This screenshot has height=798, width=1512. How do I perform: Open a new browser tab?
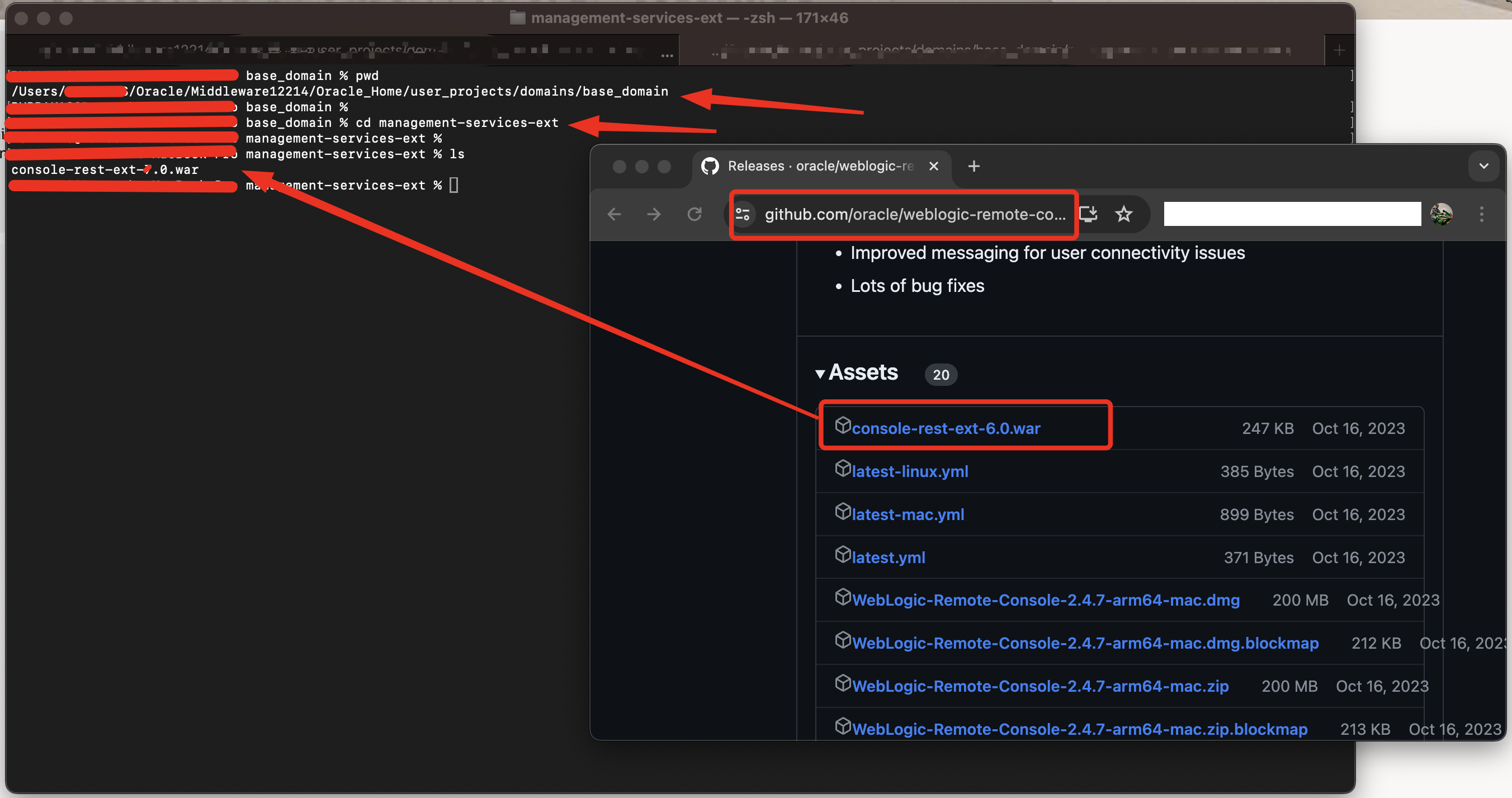(974, 166)
